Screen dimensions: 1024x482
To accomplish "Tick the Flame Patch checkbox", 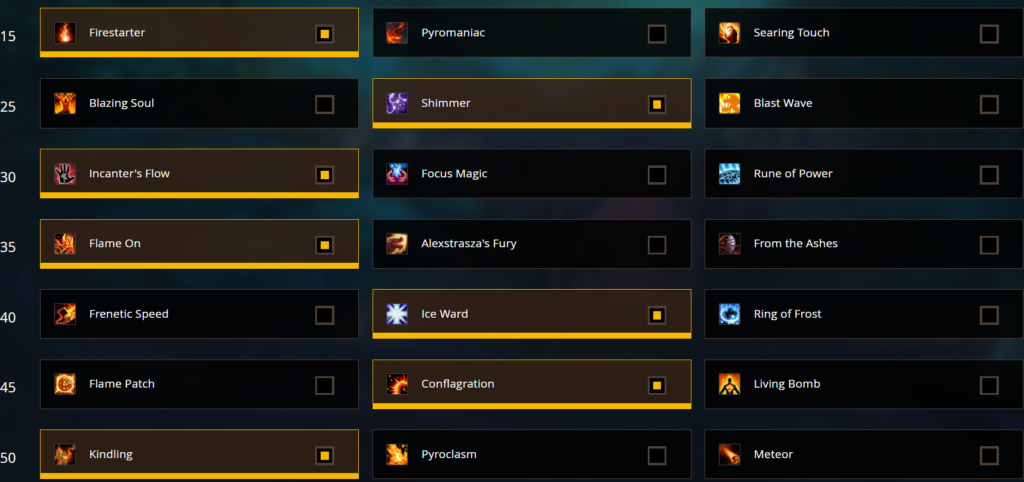I will (325, 385).
